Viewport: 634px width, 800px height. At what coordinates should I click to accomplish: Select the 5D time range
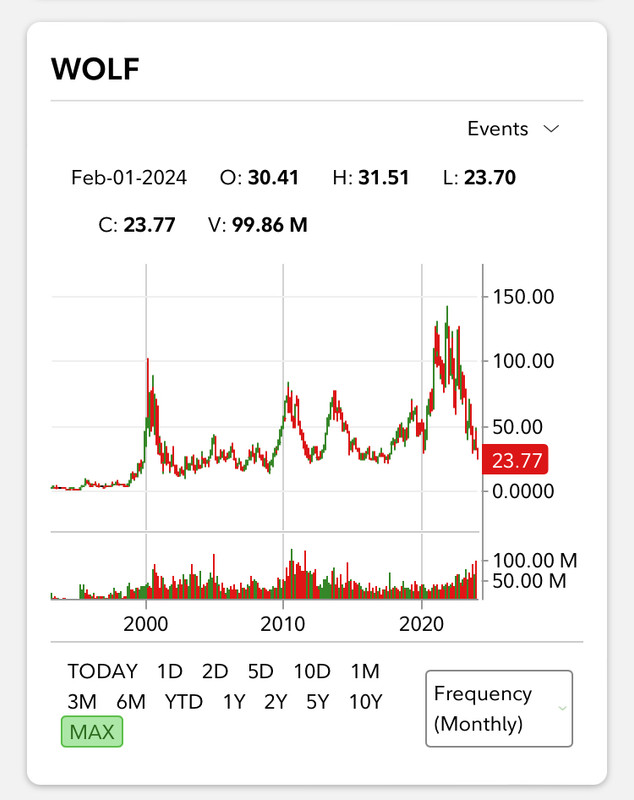pos(261,671)
